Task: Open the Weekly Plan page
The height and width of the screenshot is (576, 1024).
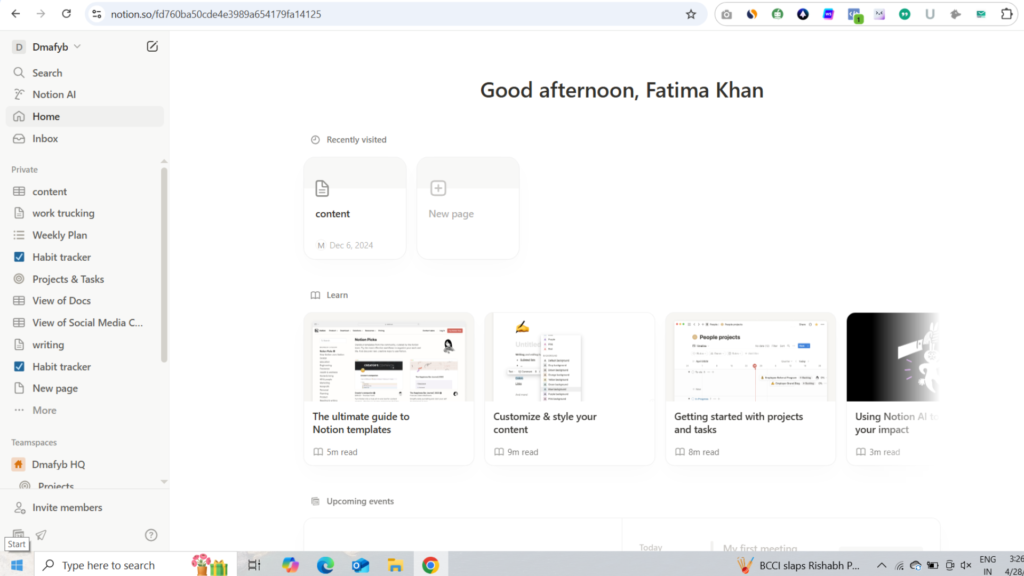Action: (x=59, y=235)
